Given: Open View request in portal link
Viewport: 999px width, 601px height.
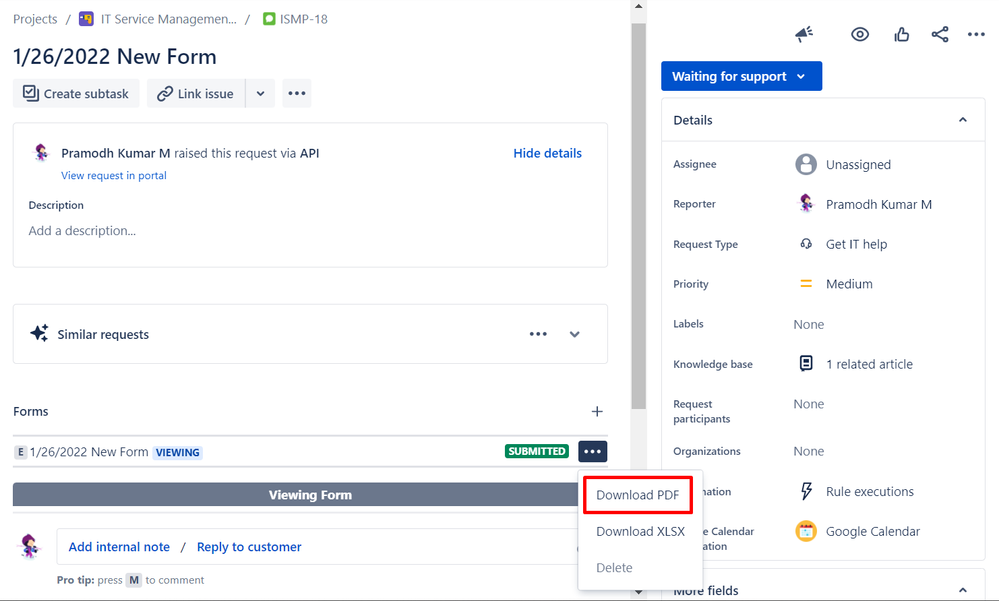Looking at the screenshot, I should click(x=113, y=175).
